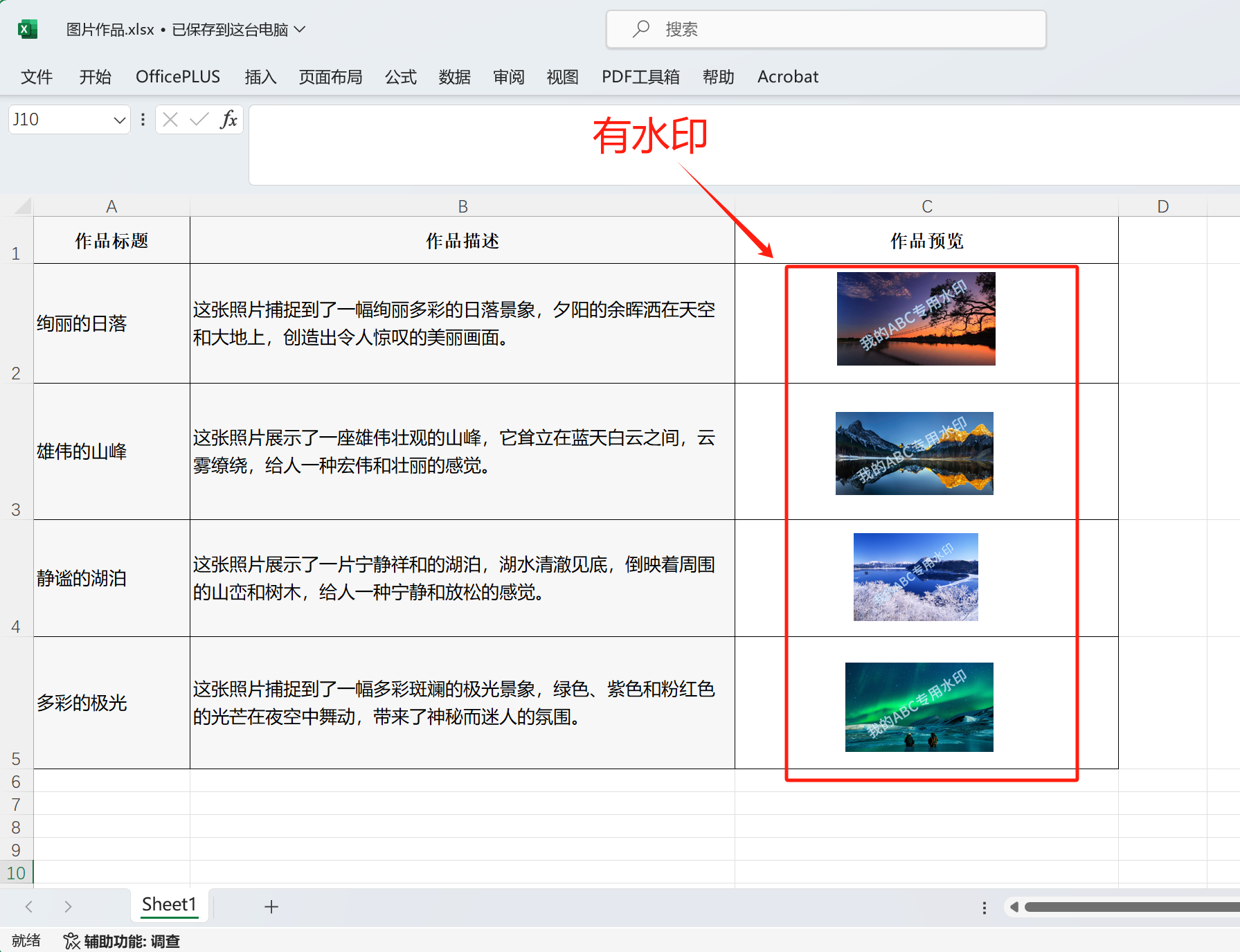The width and height of the screenshot is (1240, 952).
Task: Select the Sheet1 tab
Action: [169, 904]
